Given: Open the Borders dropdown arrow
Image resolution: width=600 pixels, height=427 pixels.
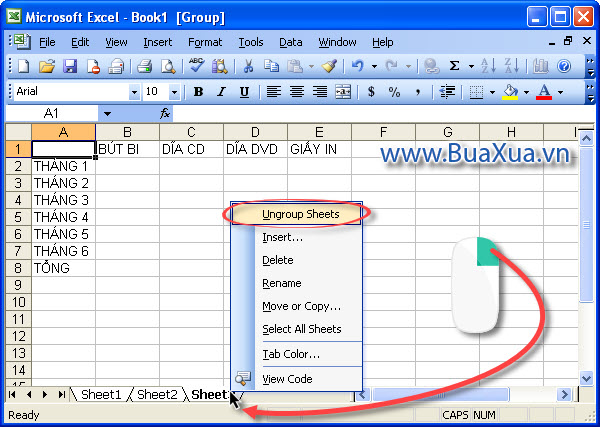Looking at the screenshot, I should pos(492,92).
